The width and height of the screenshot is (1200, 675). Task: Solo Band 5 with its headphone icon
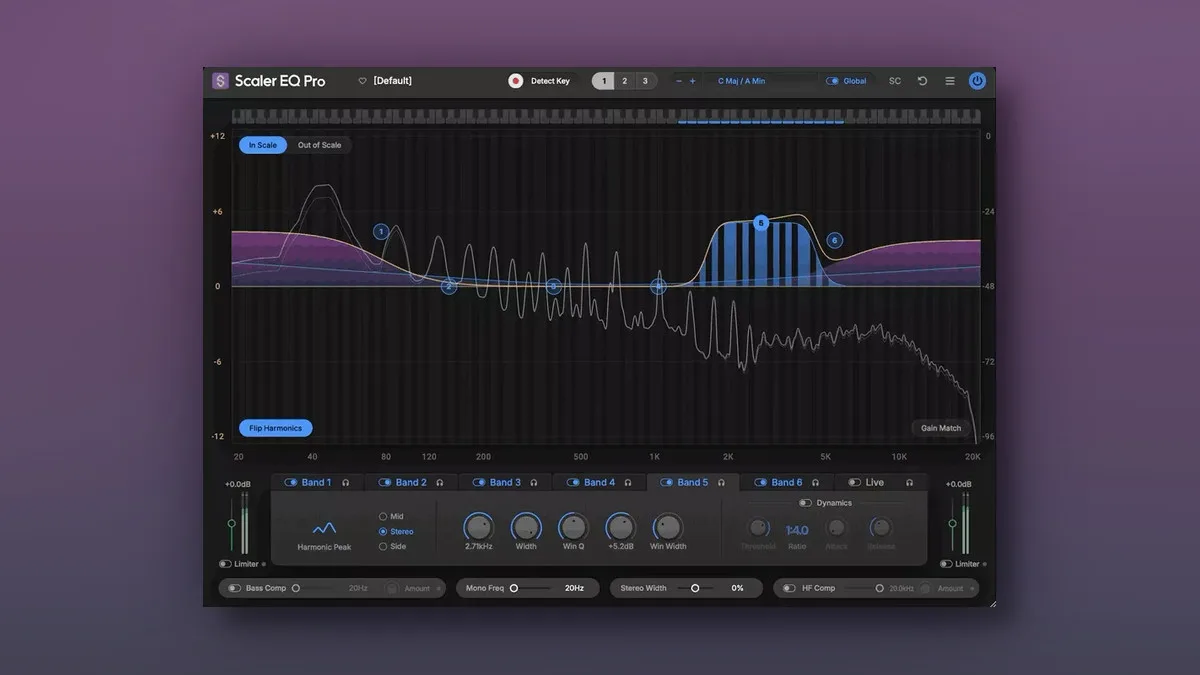click(x=721, y=483)
